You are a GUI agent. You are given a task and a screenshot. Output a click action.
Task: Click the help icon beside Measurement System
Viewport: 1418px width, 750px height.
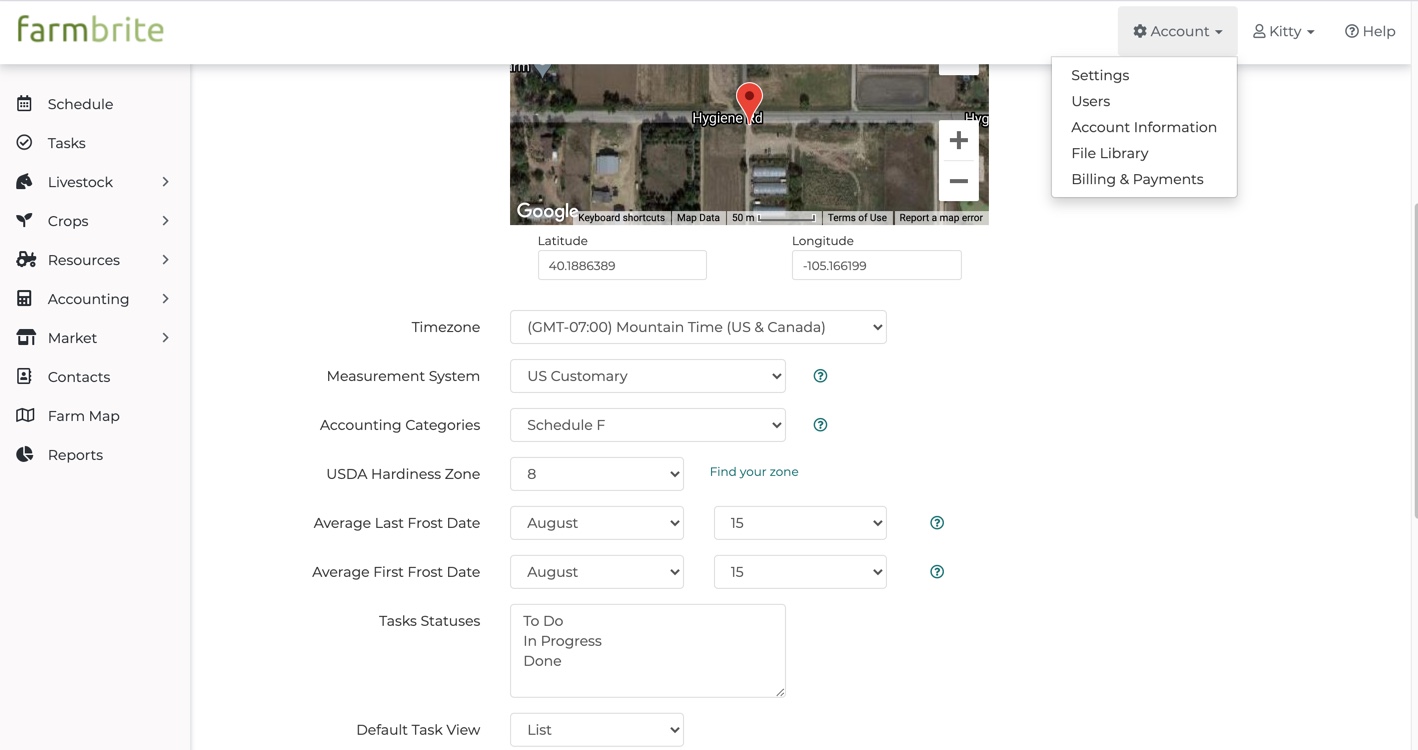[x=820, y=376]
